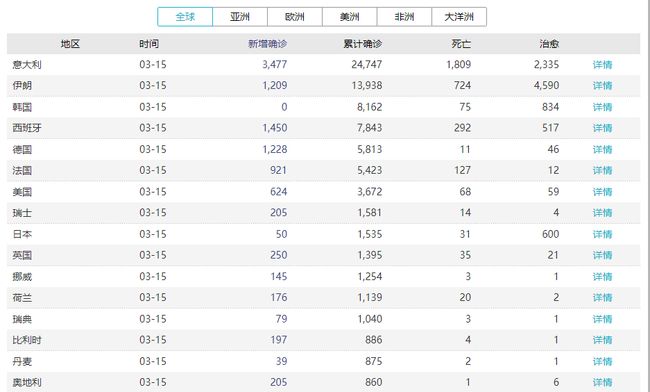Click Iran's cured value 4,590
This screenshot has width=650, height=392.
(x=546, y=86)
